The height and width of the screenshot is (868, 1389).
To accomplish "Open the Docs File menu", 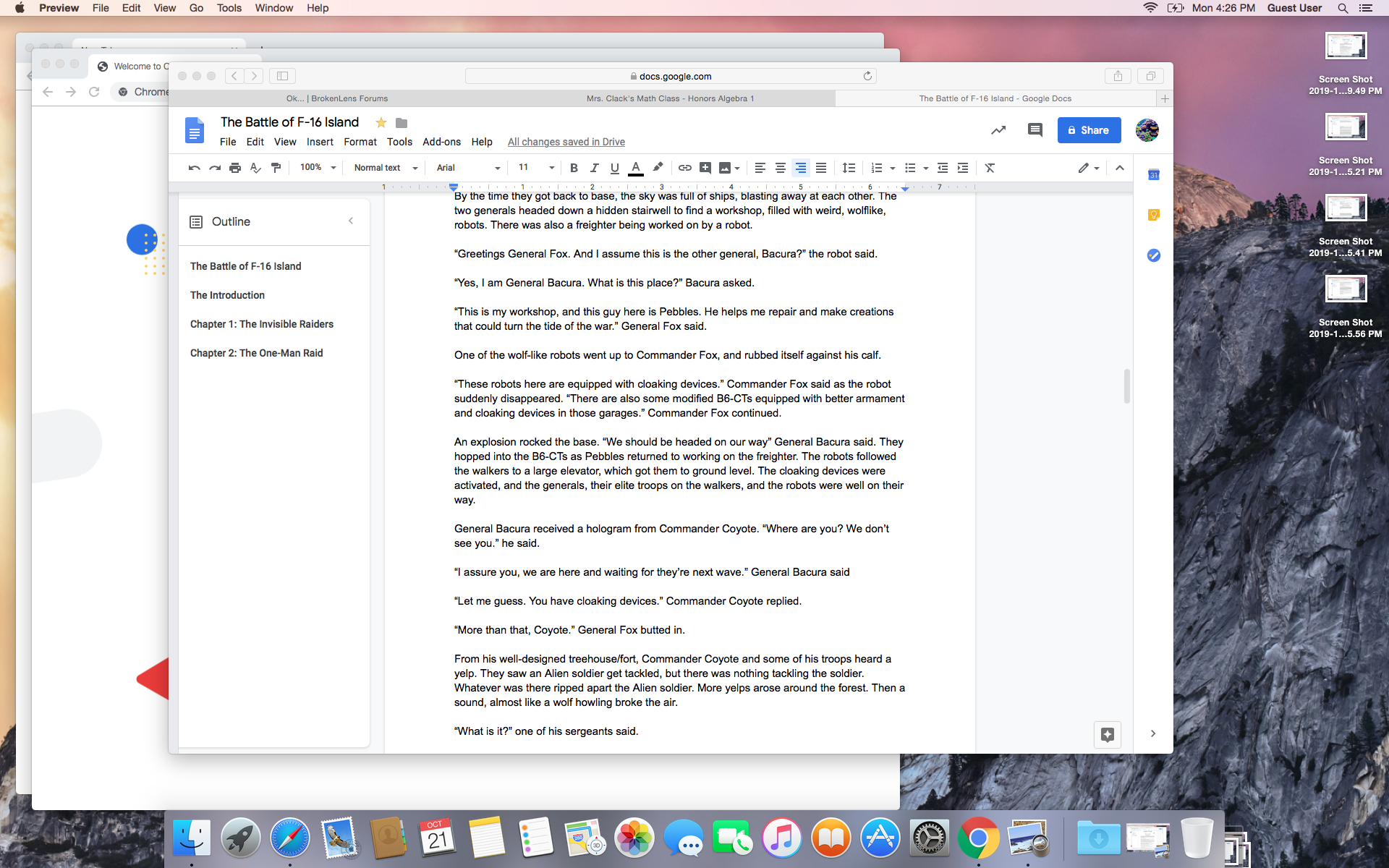I will pos(228,142).
